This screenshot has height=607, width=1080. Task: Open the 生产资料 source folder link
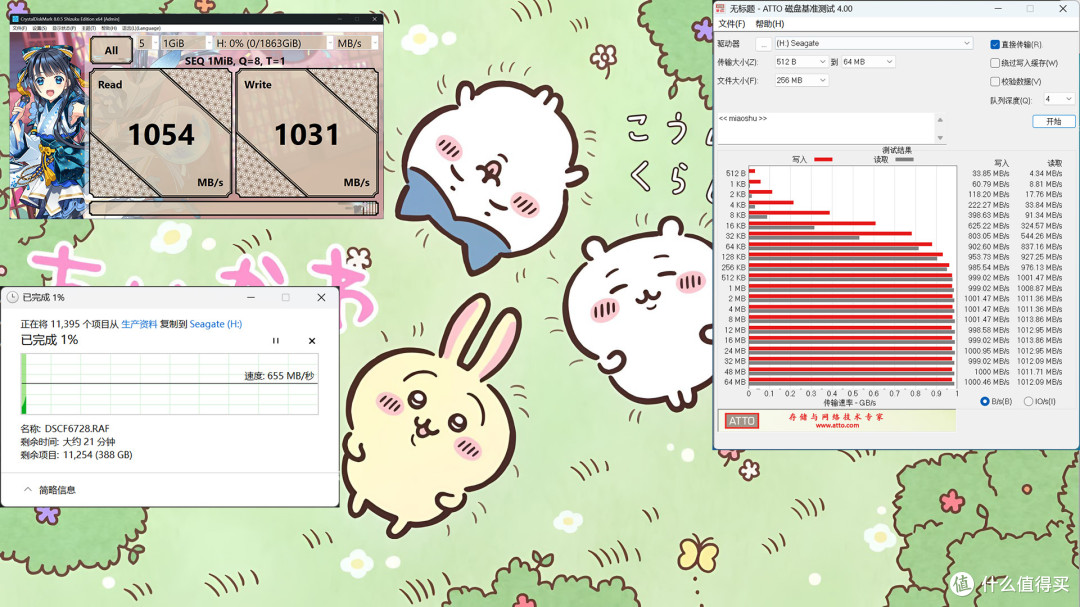pyautogui.click(x=139, y=324)
